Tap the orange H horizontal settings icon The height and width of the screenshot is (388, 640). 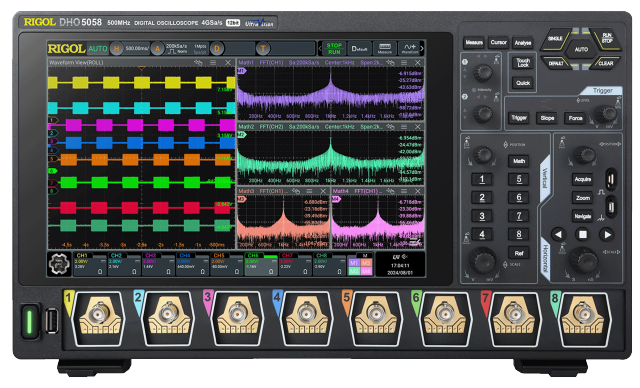point(116,49)
